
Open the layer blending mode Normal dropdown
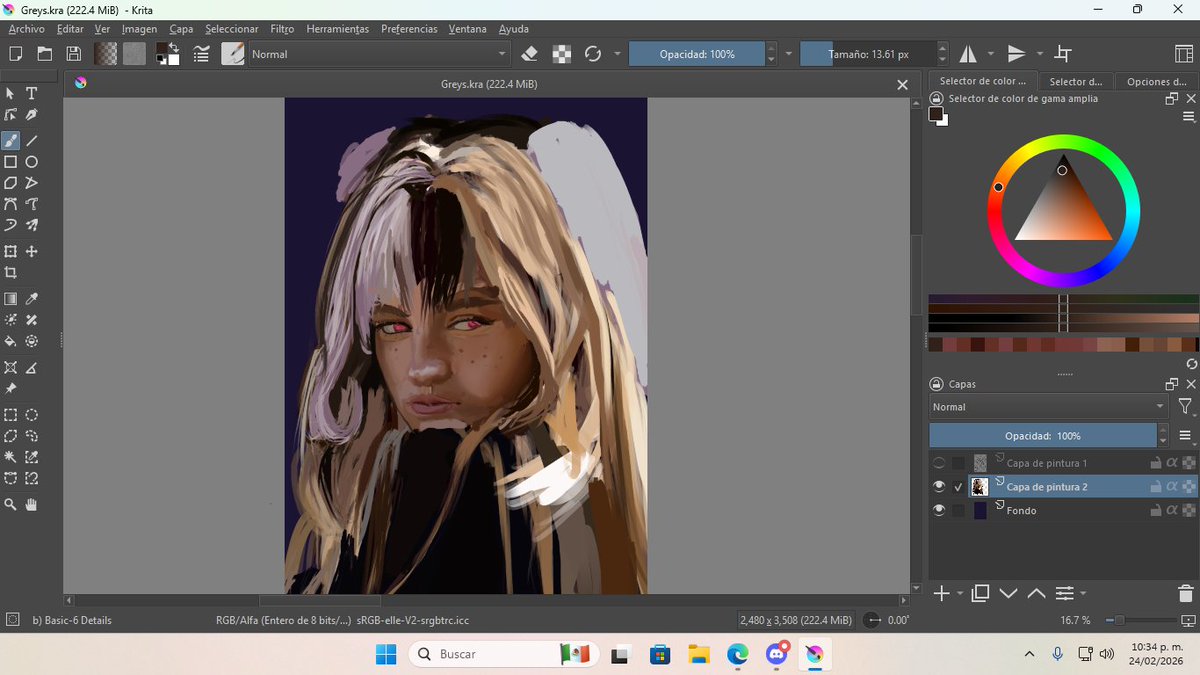pyautogui.click(x=1047, y=406)
